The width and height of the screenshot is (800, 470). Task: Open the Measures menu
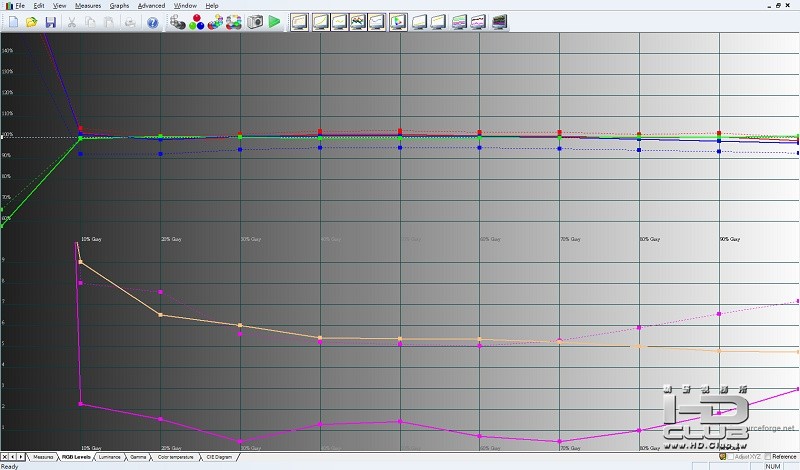pos(88,6)
